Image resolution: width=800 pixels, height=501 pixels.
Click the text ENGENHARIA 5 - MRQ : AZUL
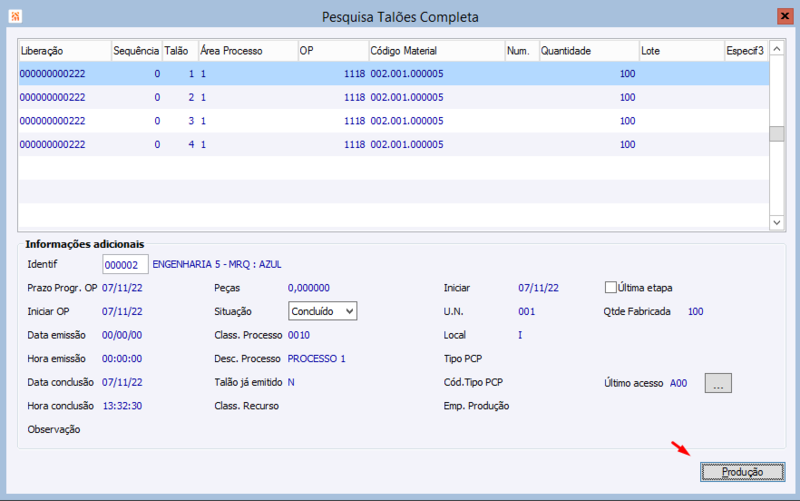[217, 264]
